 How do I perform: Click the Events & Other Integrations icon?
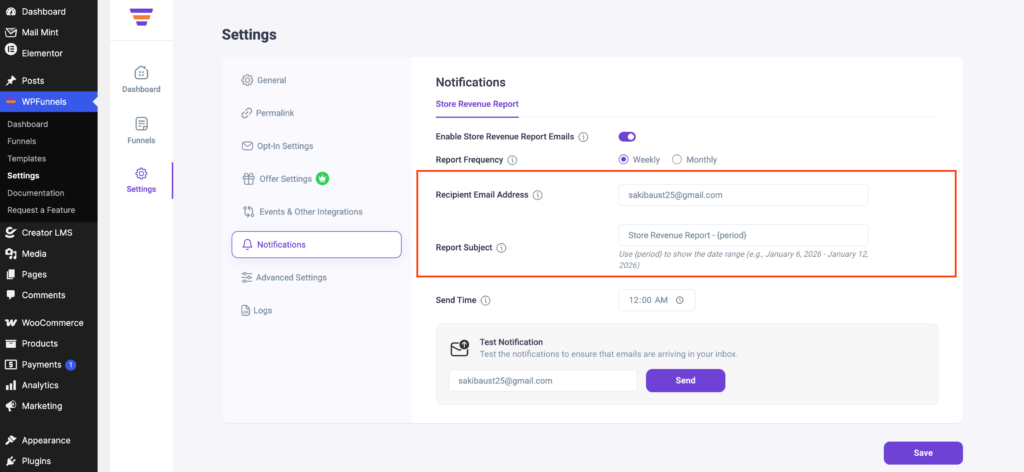pyautogui.click(x=248, y=212)
